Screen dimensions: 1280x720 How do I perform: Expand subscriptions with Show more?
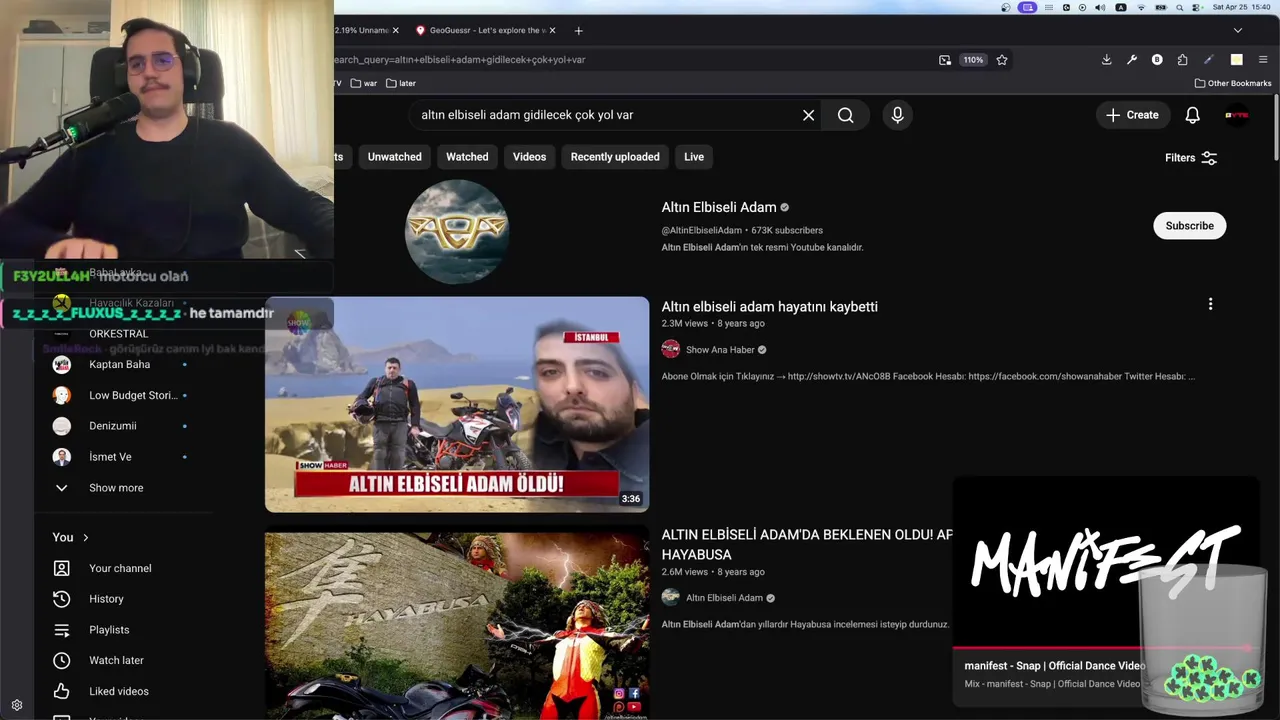(116, 488)
